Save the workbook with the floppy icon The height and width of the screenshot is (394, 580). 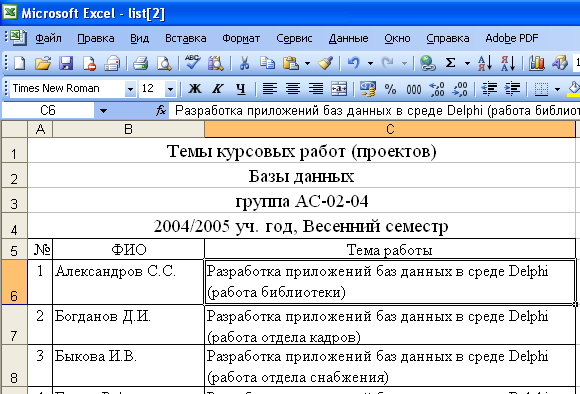click(x=66, y=63)
